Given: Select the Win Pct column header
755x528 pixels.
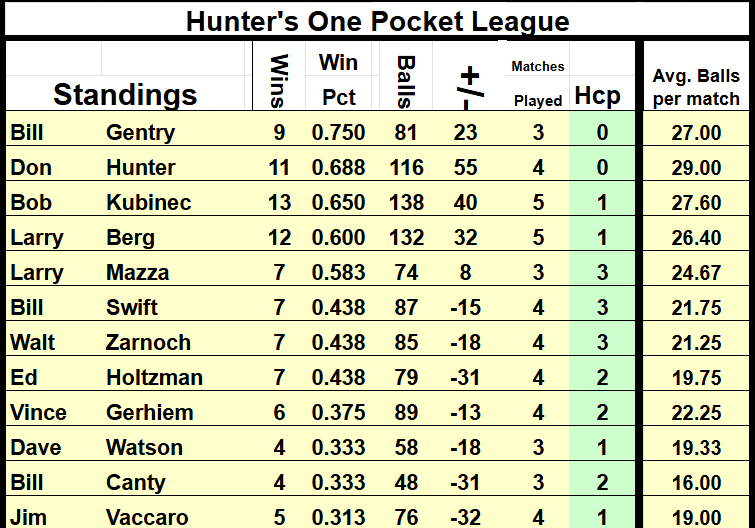Looking at the screenshot, I should click(x=338, y=80).
